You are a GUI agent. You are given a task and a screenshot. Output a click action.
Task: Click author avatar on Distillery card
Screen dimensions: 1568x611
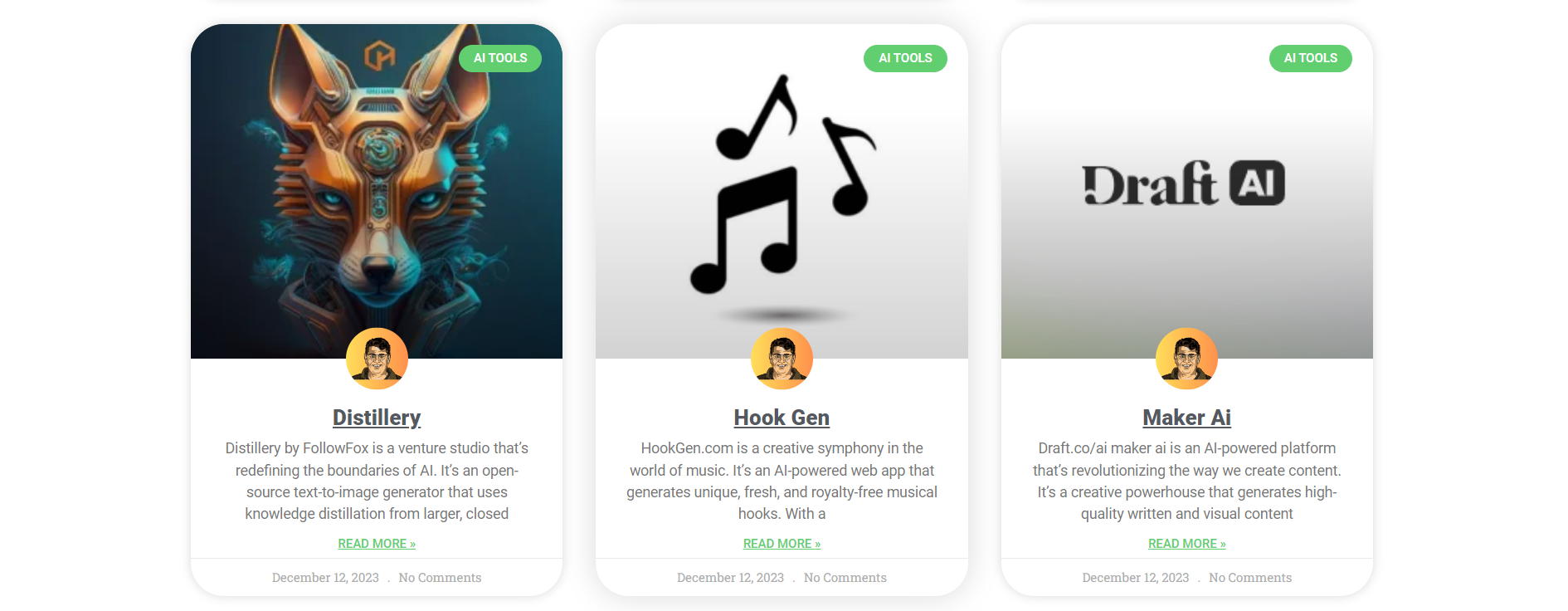point(377,359)
